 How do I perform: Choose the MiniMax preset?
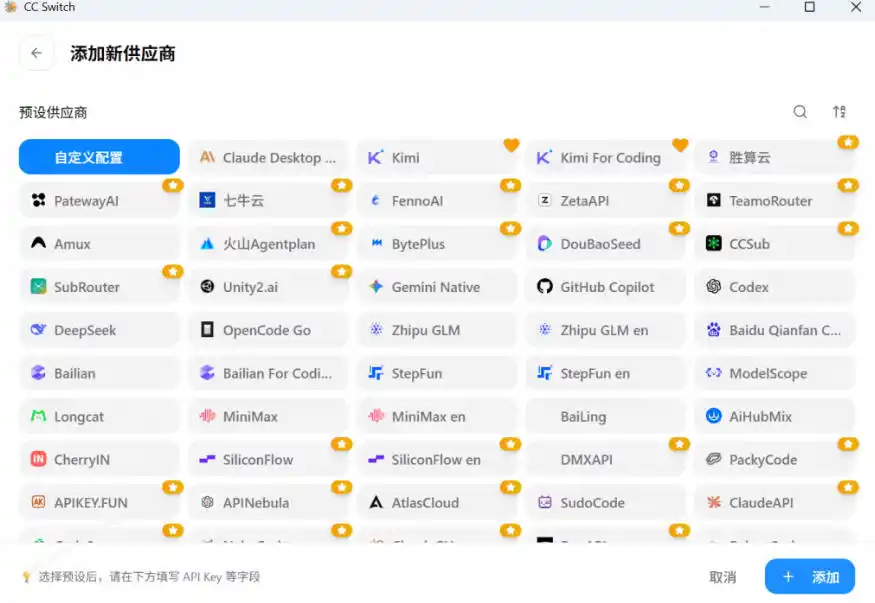click(268, 416)
